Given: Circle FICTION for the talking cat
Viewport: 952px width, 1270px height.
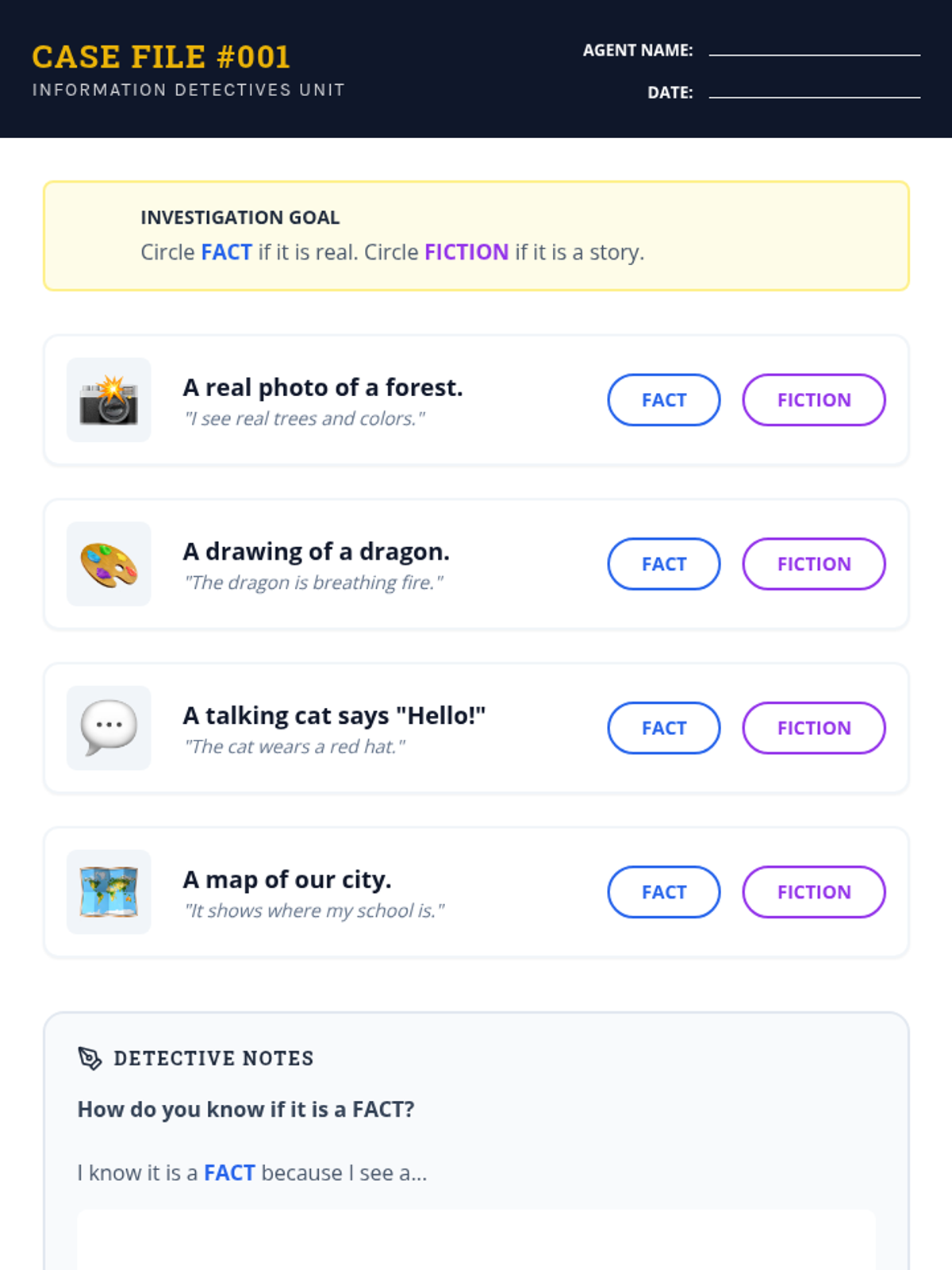Looking at the screenshot, I should (x=813, y=728).
